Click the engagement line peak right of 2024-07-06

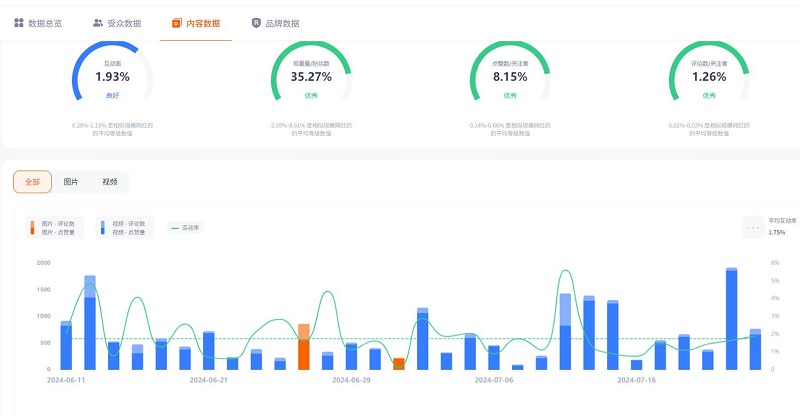[565, 272]
